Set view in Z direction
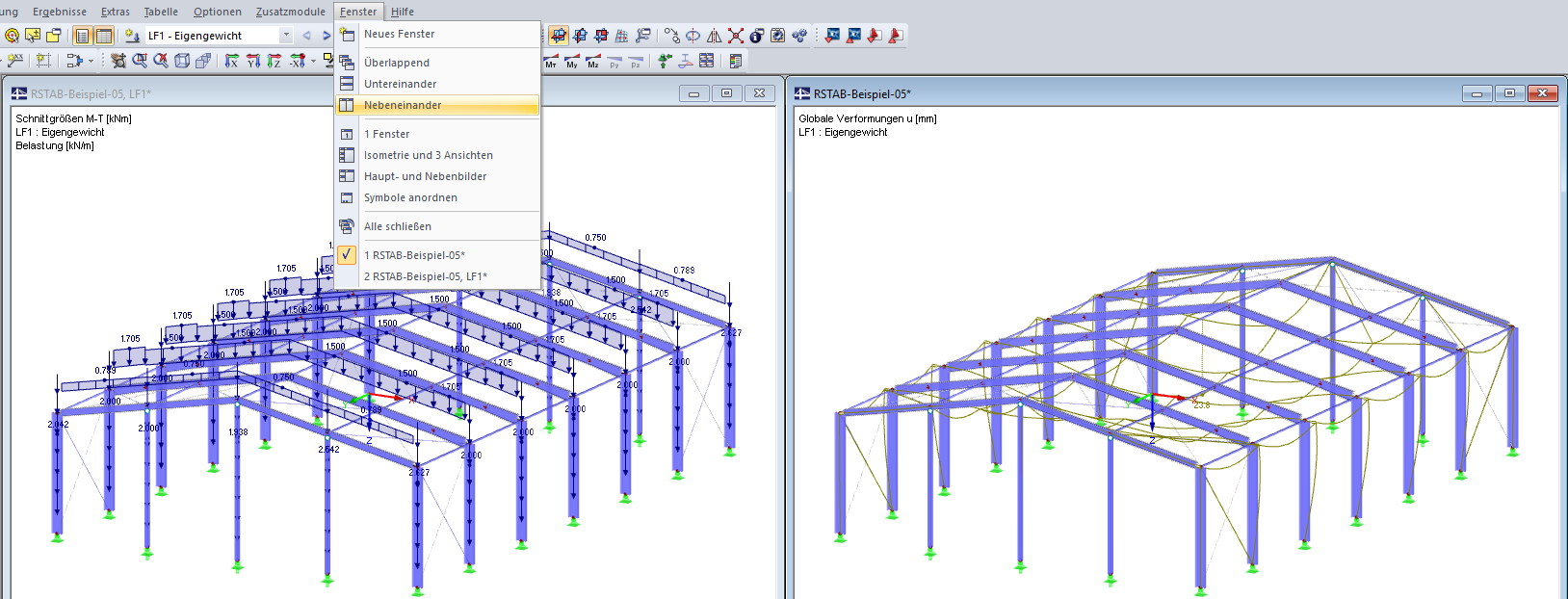1568x599 pixels. (x=274, y=61)
